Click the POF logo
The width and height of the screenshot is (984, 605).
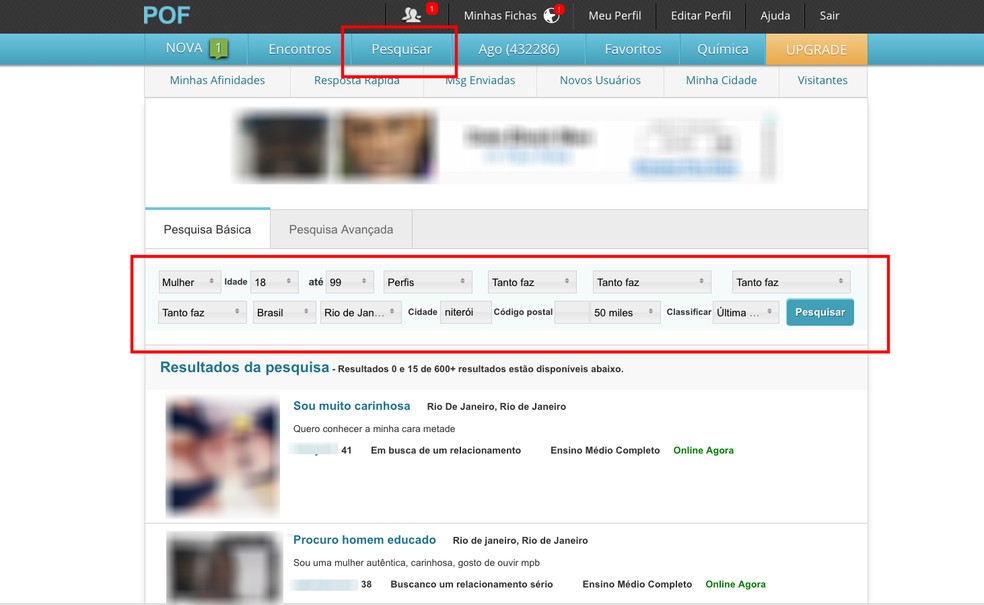166,15
